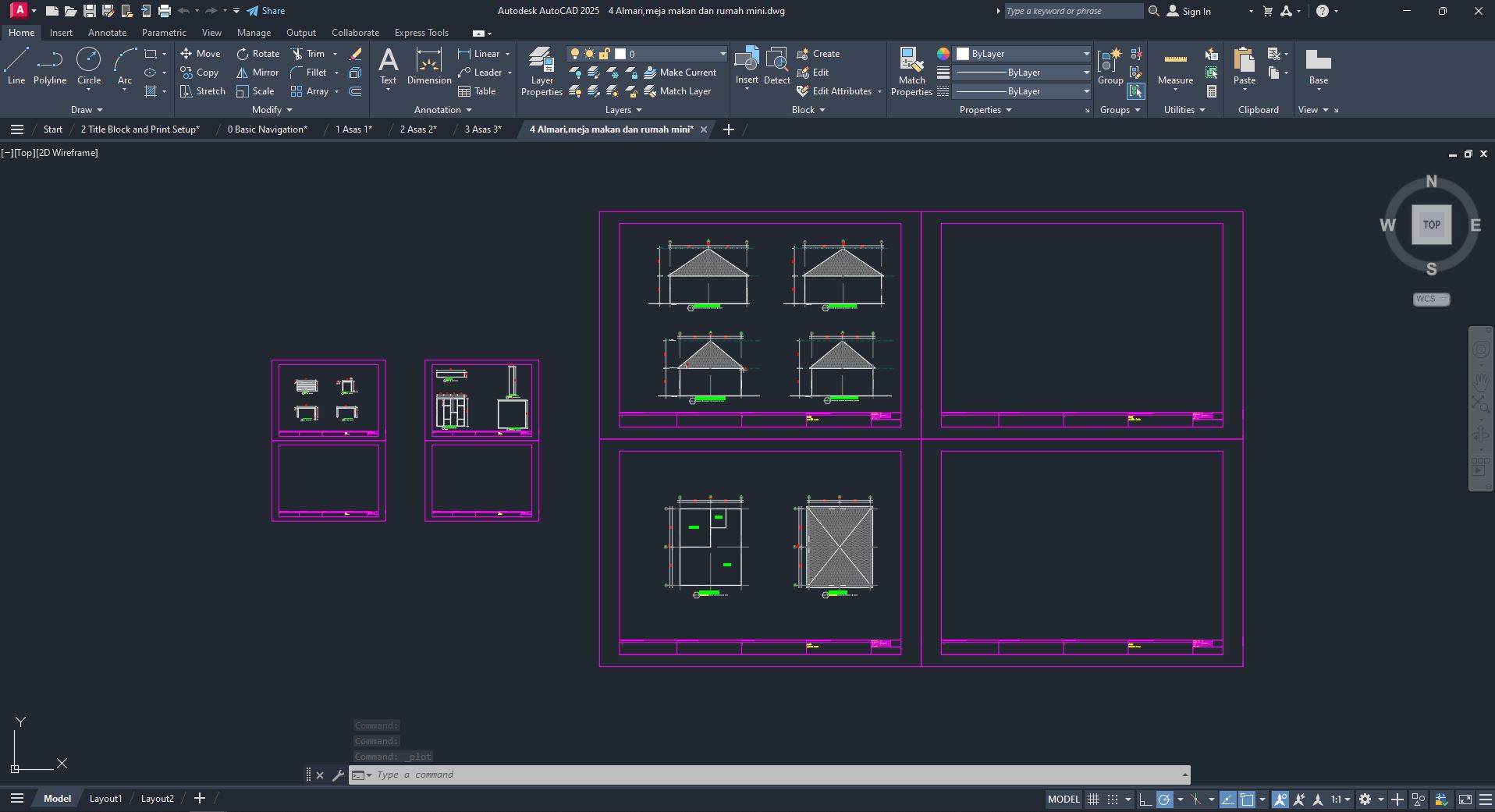This screenshot has height=812, width=1495.
Task: Select the Polyline drawing tool
Action: [x=49, y=66]
